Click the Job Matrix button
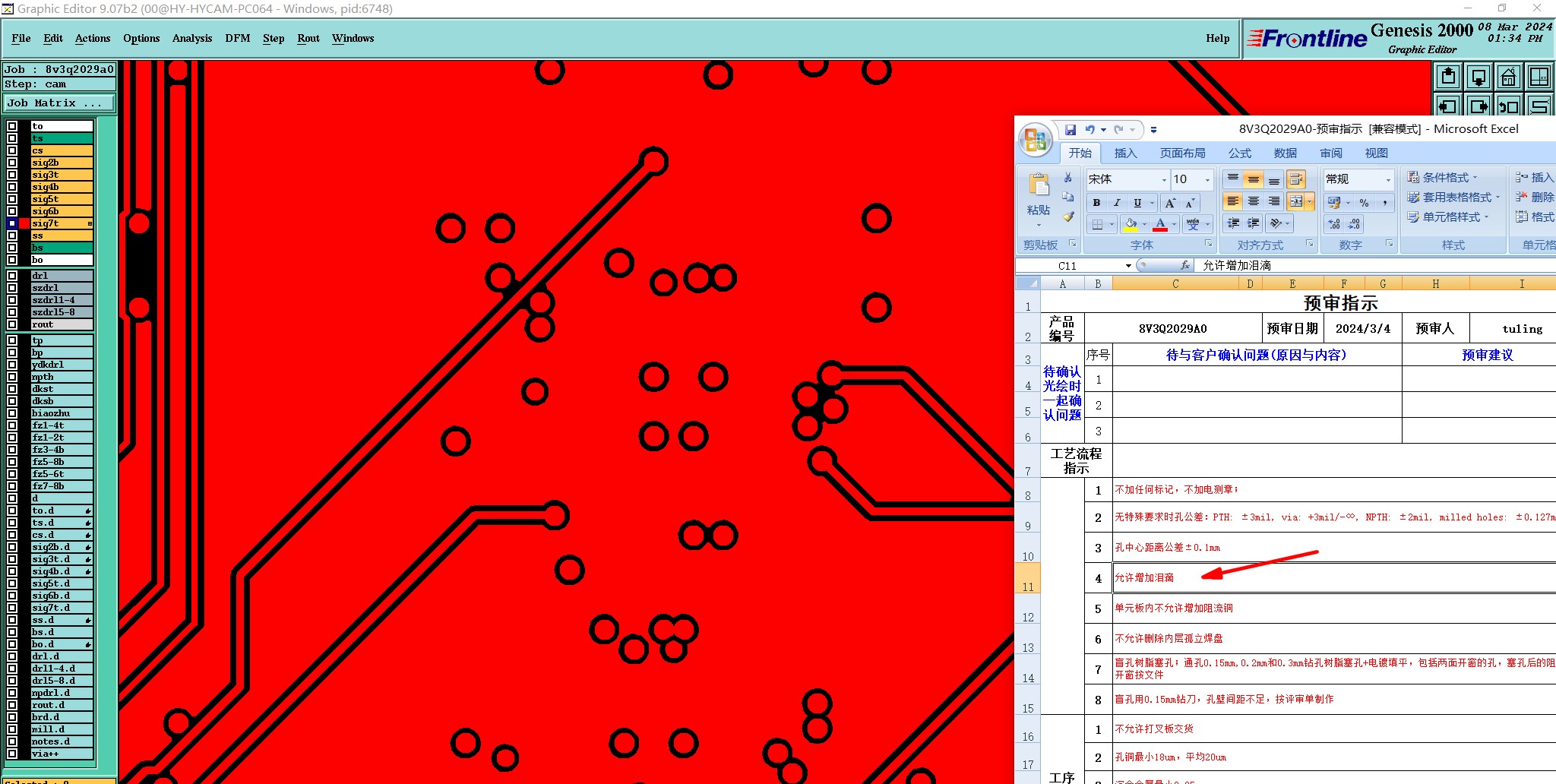 [59, 103]
